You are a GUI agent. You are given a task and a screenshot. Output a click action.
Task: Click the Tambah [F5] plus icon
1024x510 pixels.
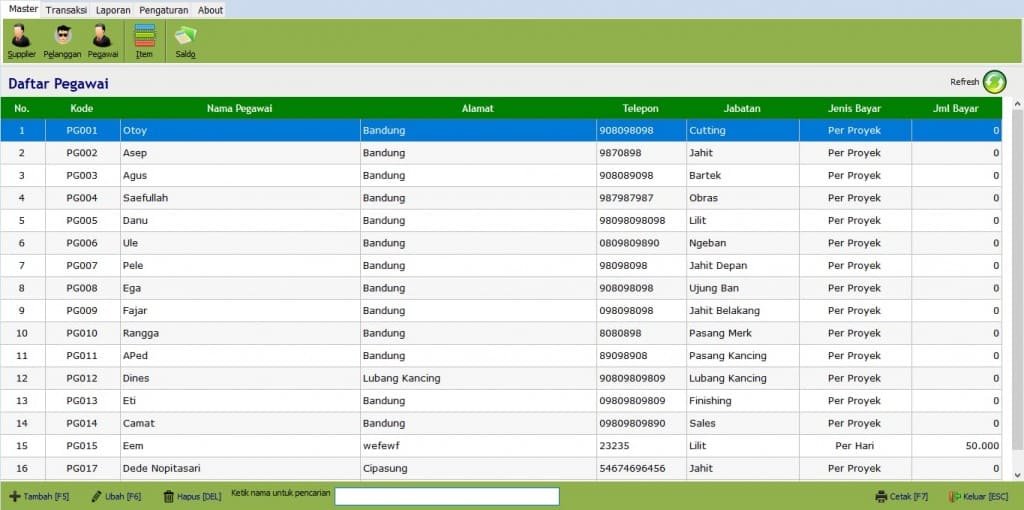(14, 496)
